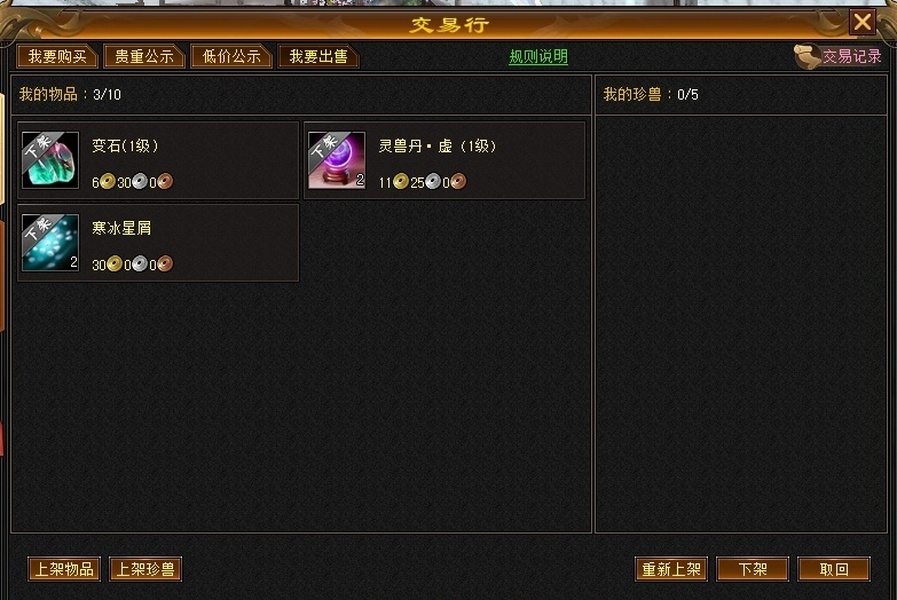
Task: Click the 取回 button
Action: pos(834,569)
